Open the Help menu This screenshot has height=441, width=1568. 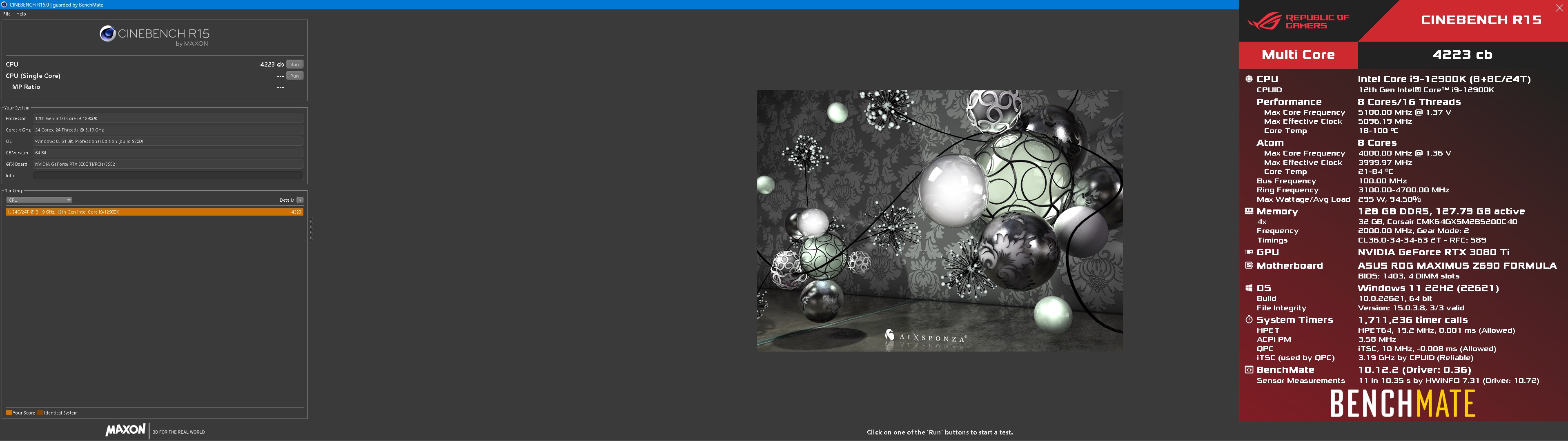click(21, 14)
